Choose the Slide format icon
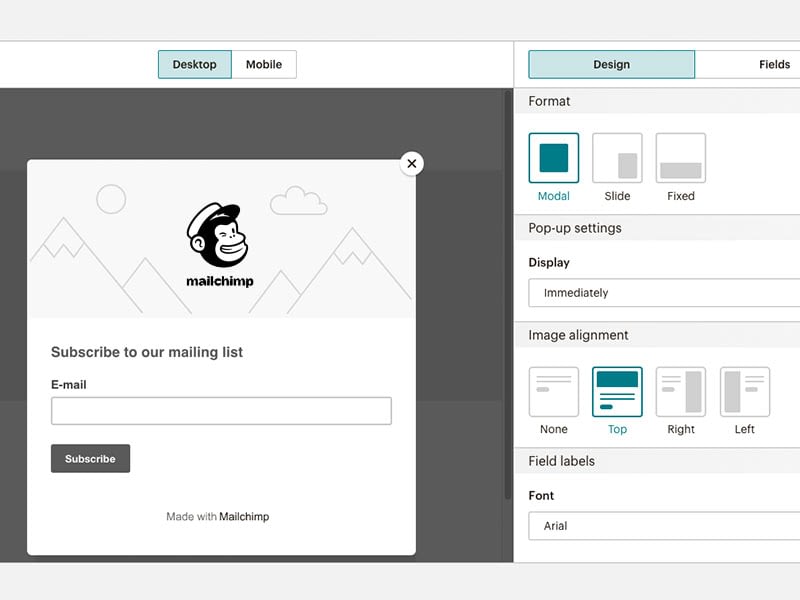 coord(617,158)
